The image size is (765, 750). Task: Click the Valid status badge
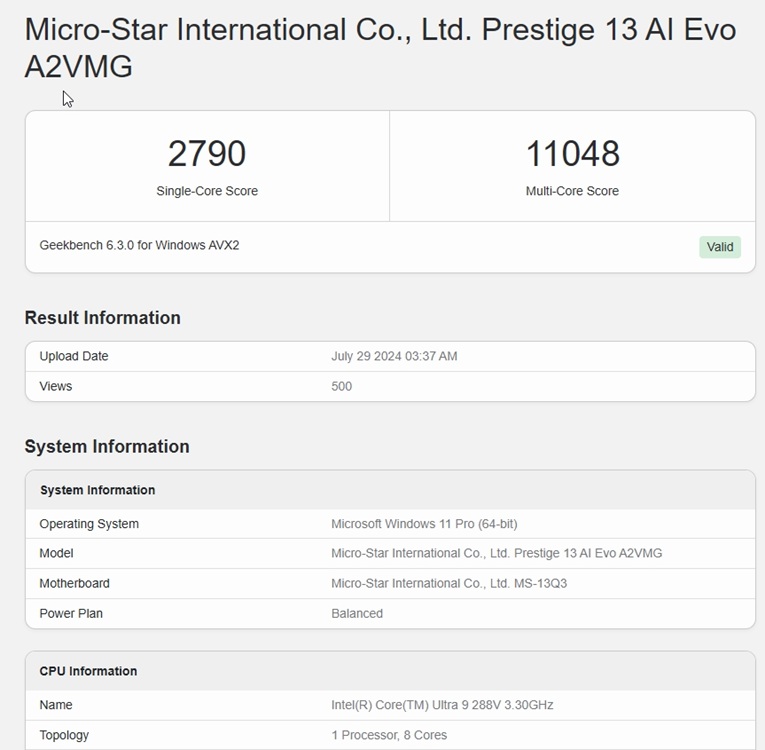click(720, 247)
